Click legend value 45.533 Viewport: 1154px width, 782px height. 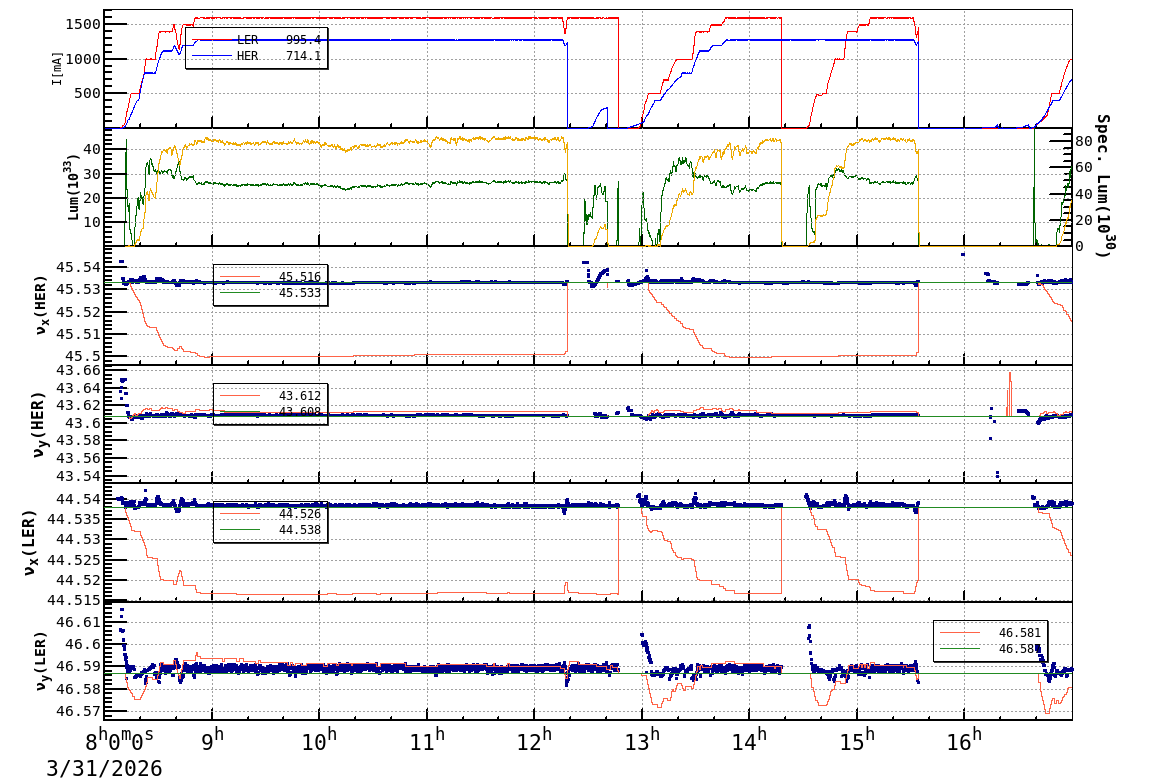point(300,293)
